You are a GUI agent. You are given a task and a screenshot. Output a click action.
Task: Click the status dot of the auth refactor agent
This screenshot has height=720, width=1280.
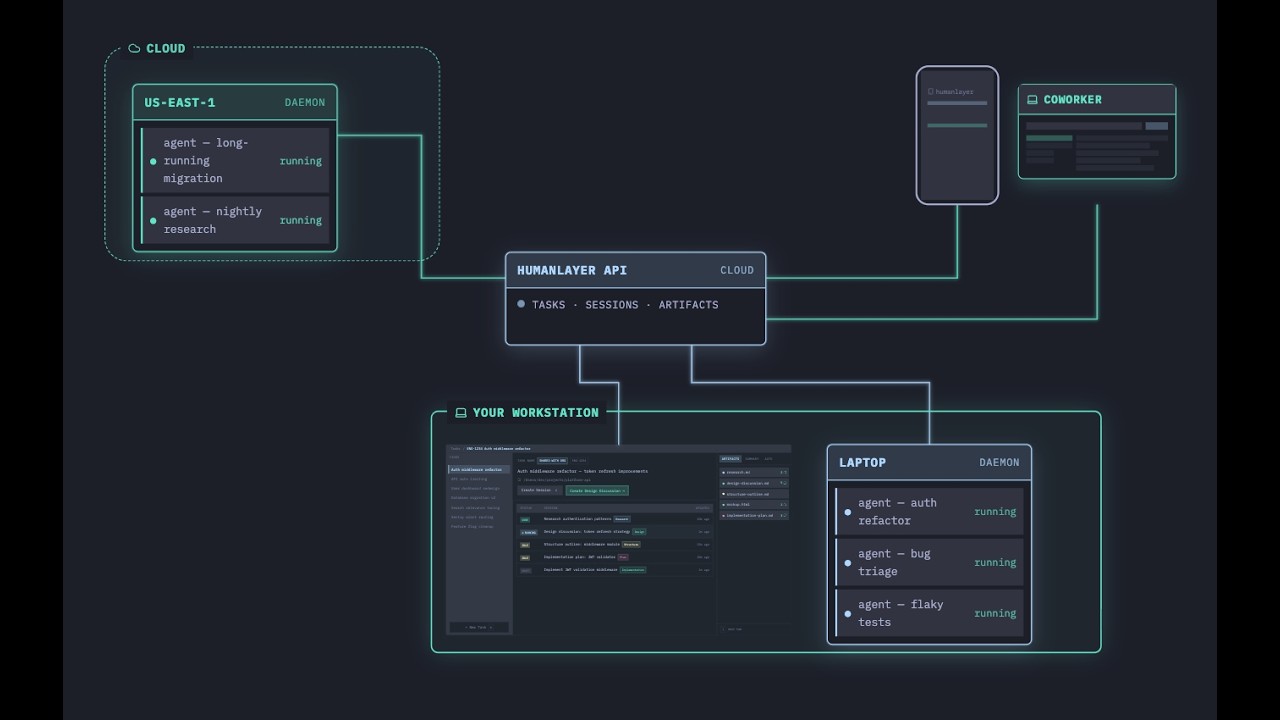(x=848, y=512)
